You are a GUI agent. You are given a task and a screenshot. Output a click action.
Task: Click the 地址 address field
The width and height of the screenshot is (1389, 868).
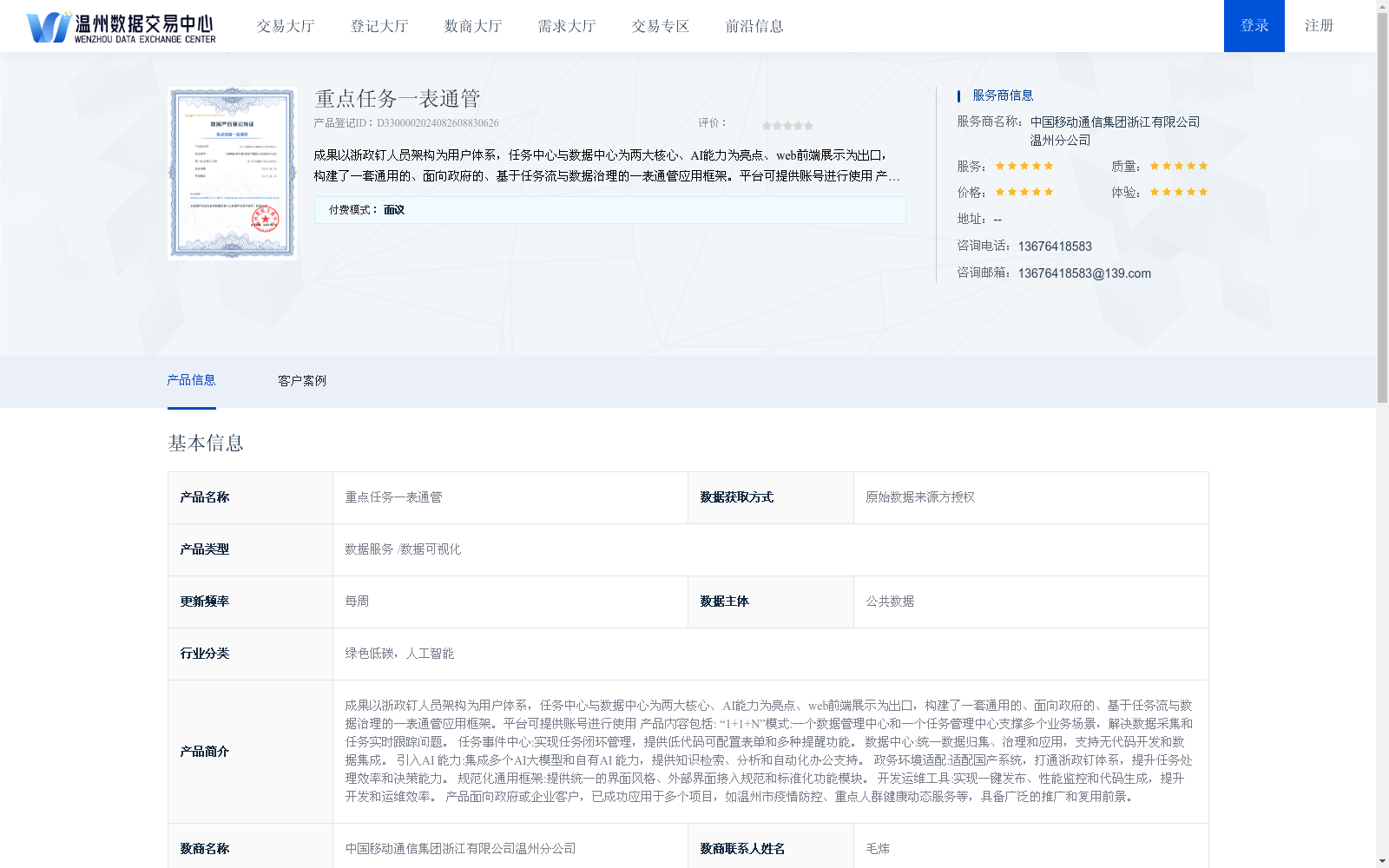coord(979,220)
